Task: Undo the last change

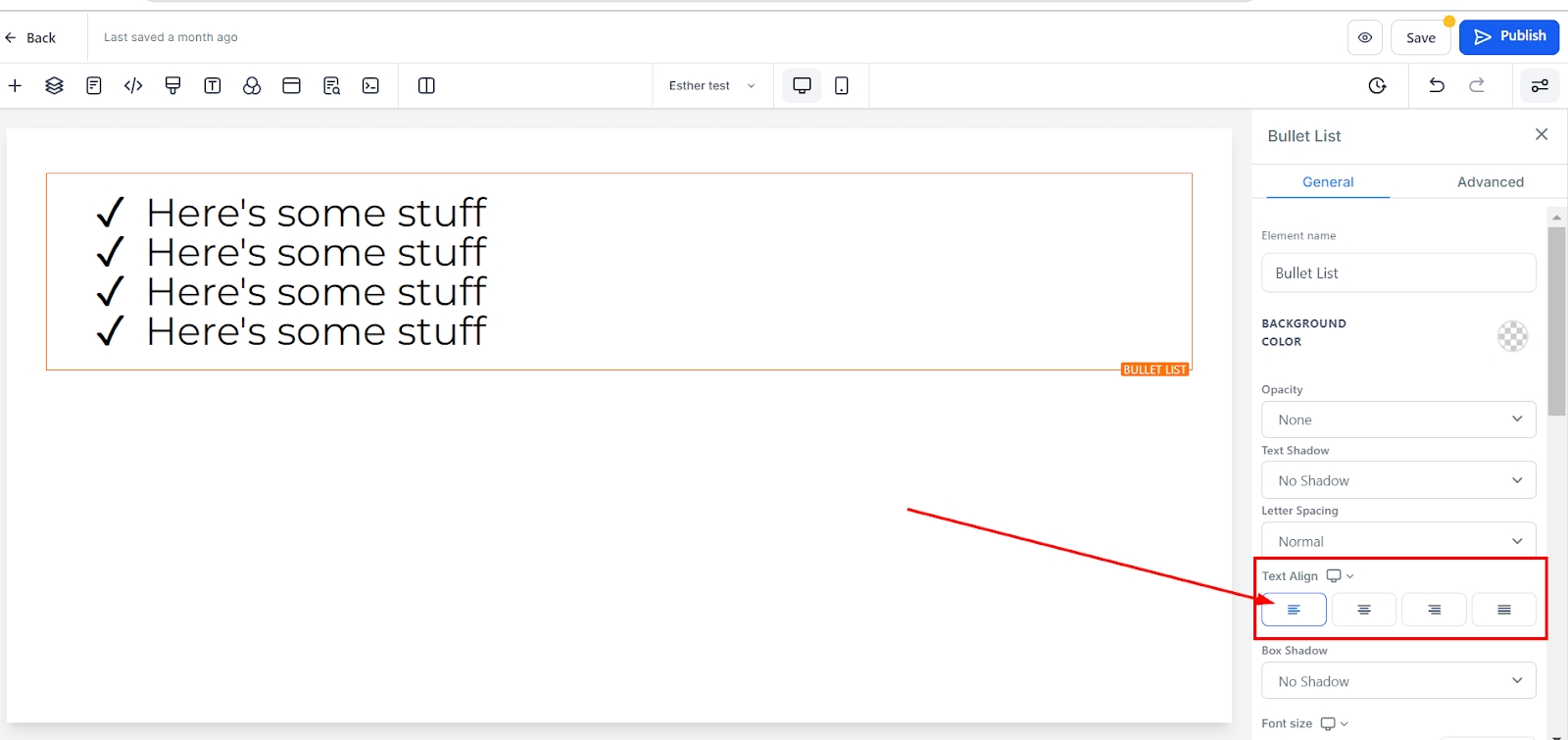Action: point(1437,86)
